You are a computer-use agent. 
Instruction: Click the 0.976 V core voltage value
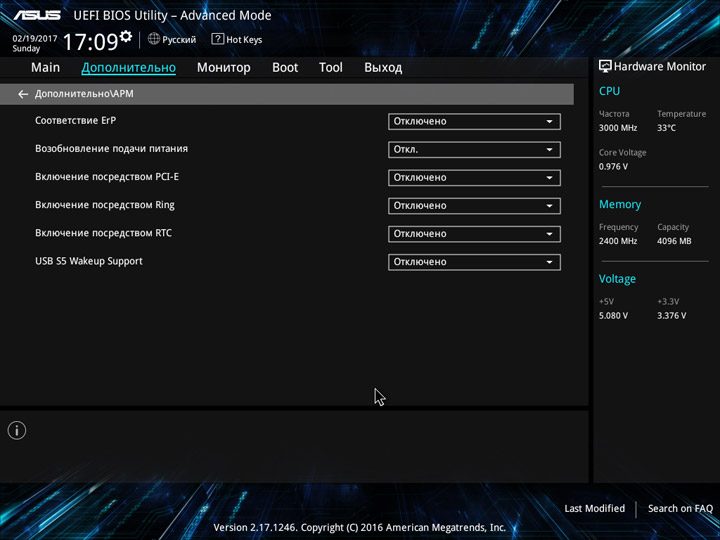613,167
